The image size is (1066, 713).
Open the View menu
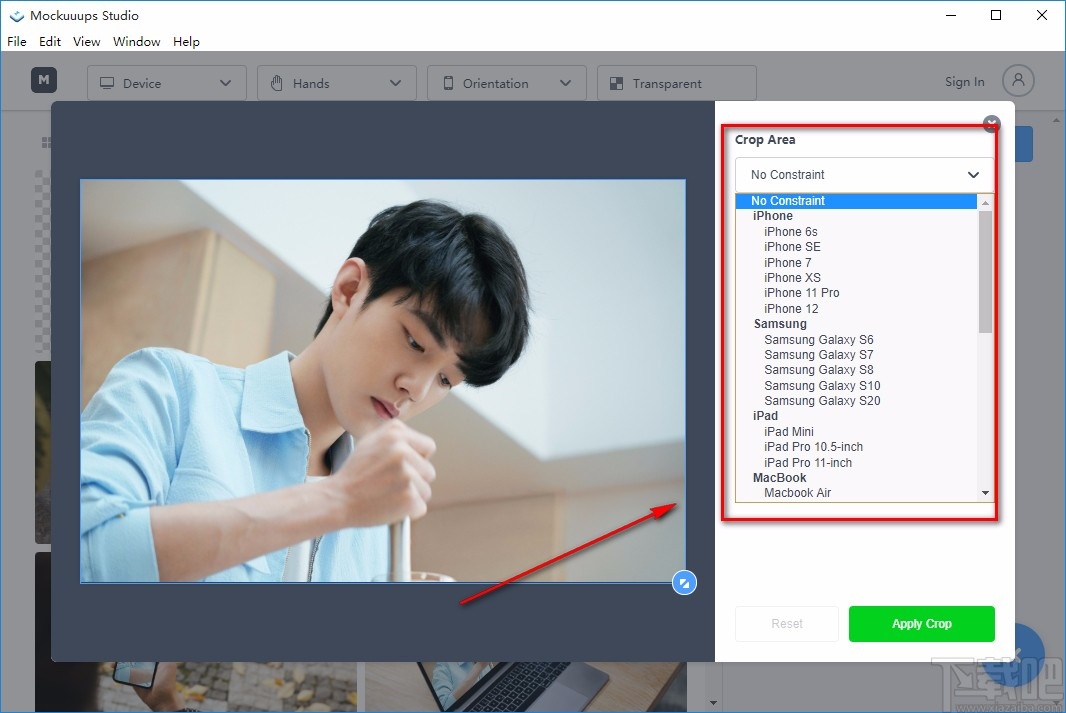coord(86,41)
